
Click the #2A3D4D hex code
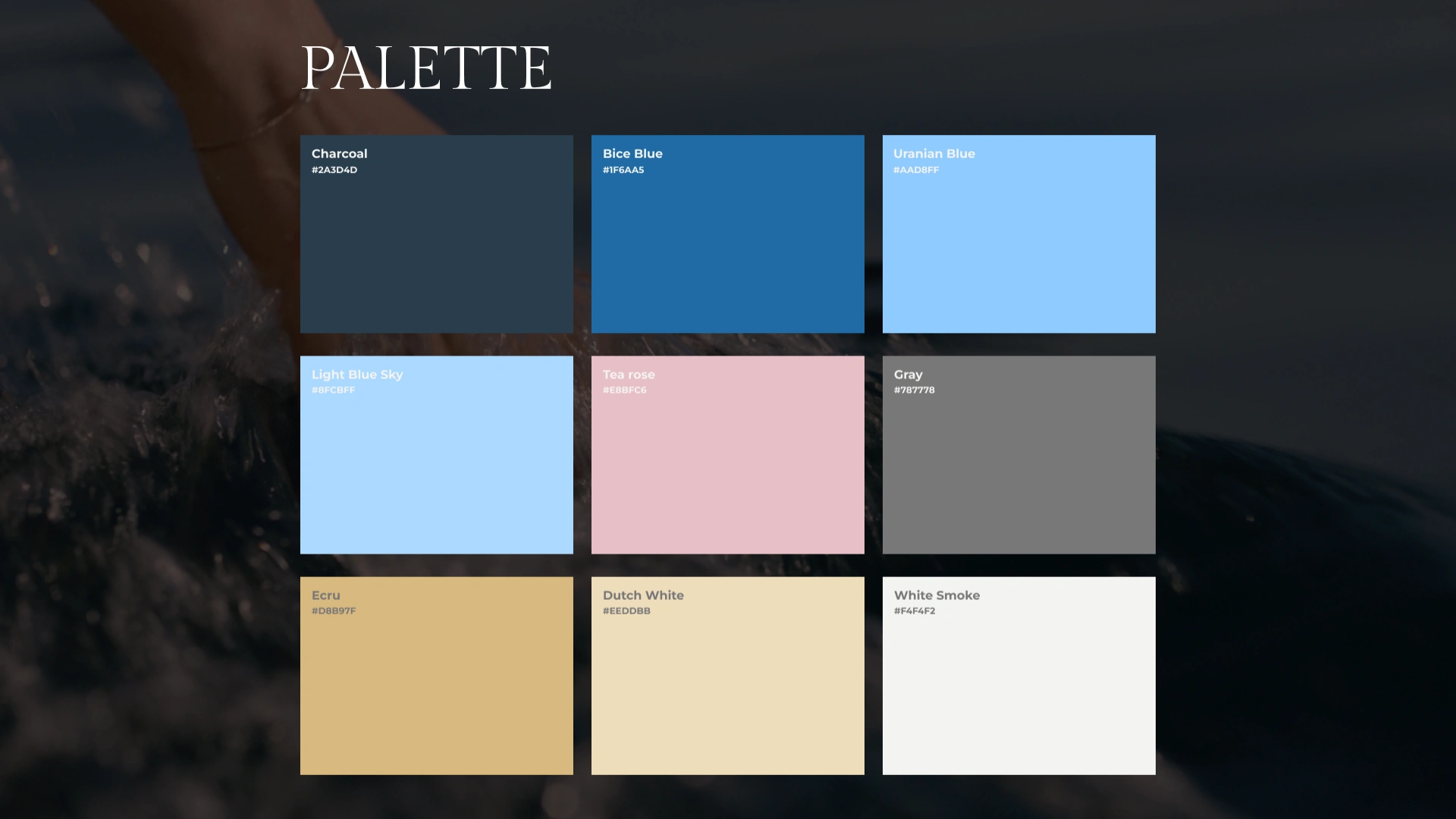334,170
